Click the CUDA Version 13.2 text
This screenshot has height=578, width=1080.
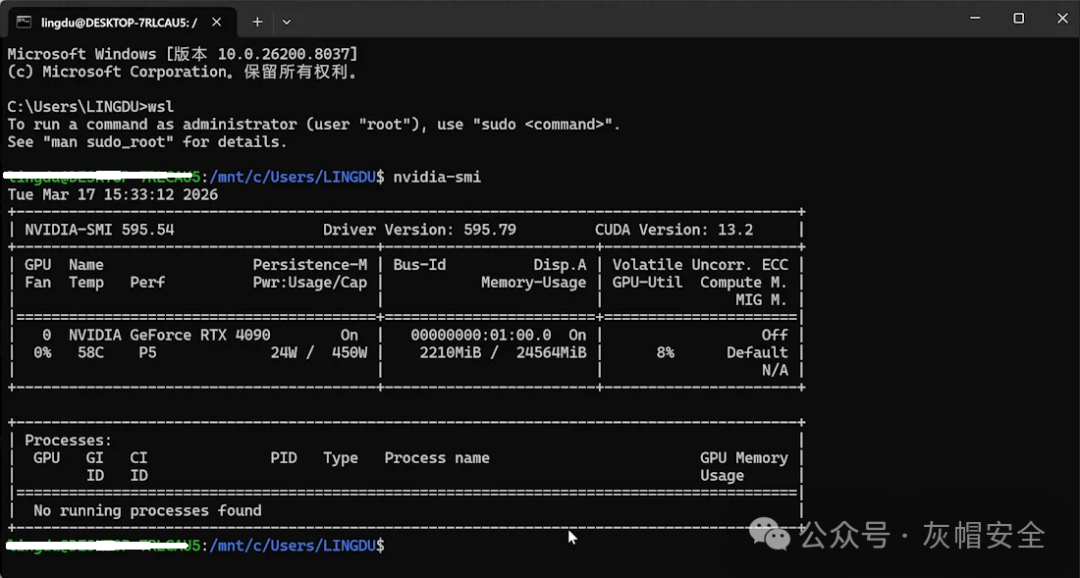[x=674, y=230]
